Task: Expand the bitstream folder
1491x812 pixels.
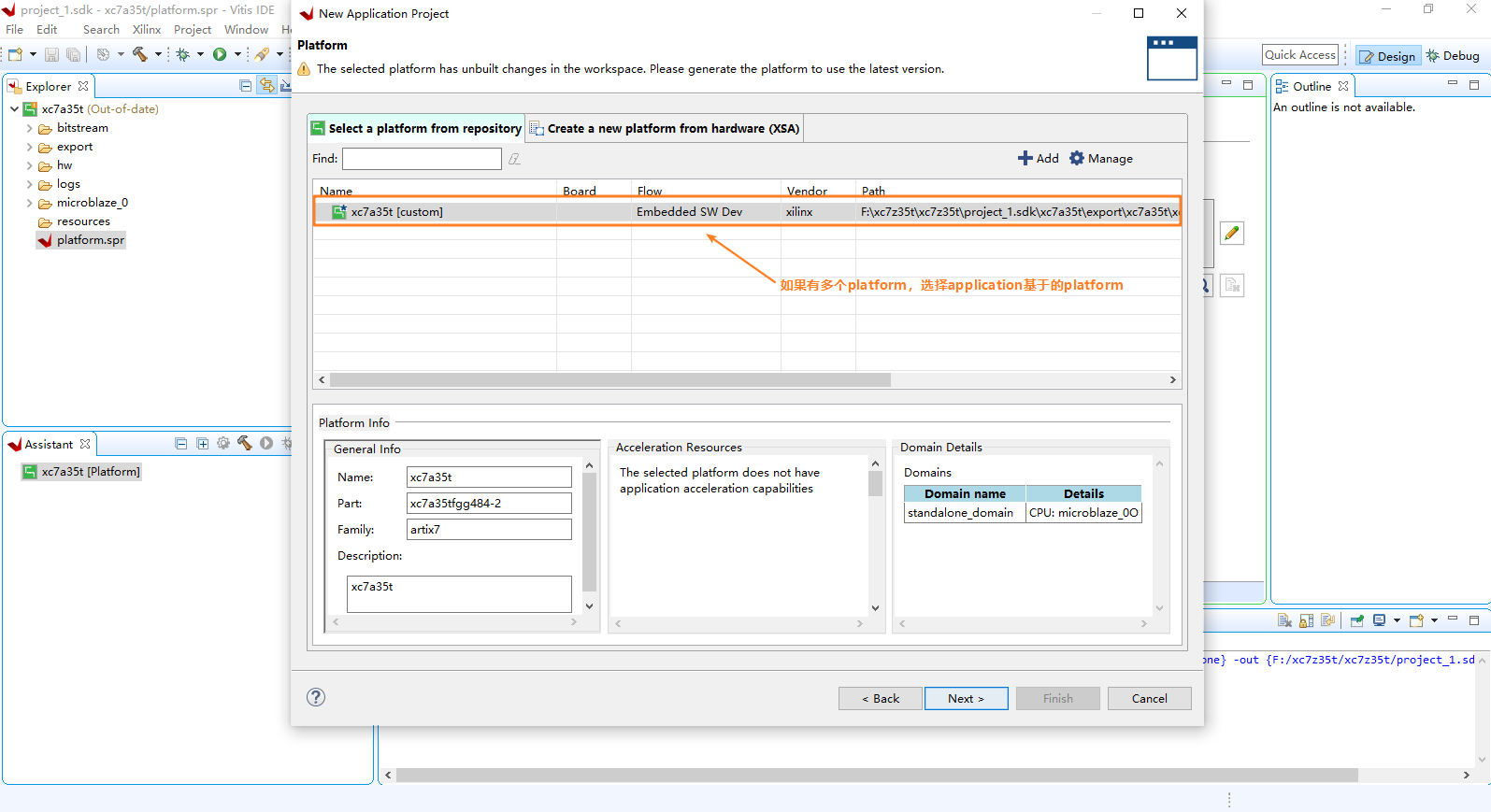Action: [x=29, y=128]
